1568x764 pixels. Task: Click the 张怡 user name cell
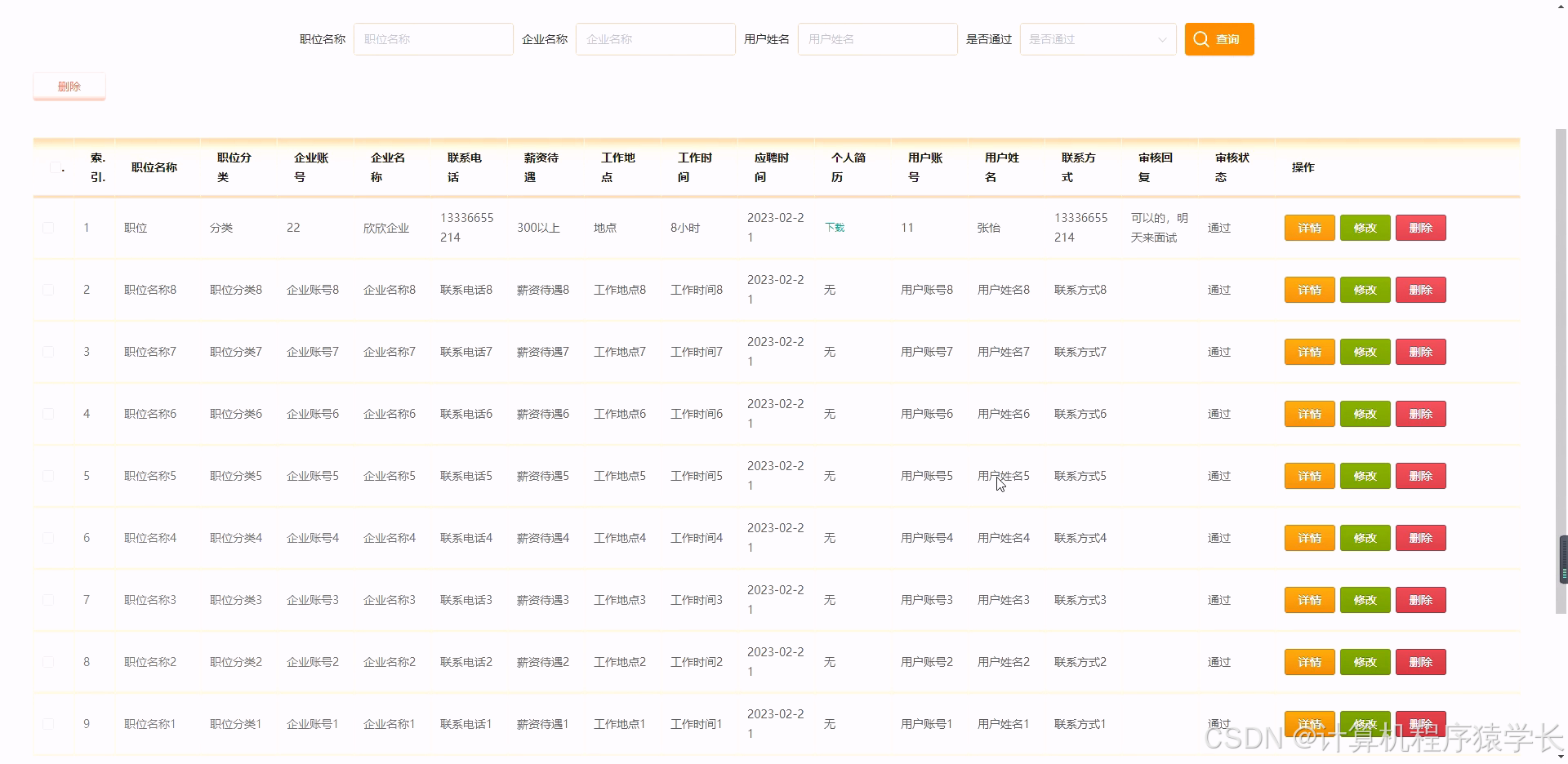click(x=989, y=228)
